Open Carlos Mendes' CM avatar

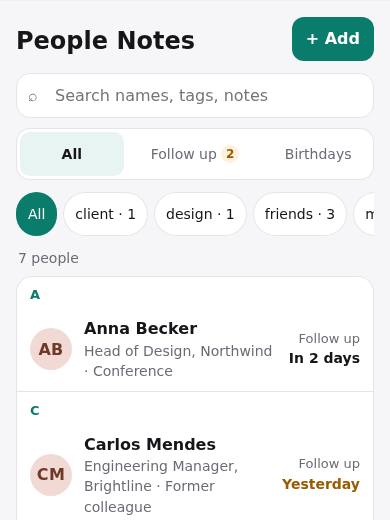pyautogui.click(x=51, y=475)
